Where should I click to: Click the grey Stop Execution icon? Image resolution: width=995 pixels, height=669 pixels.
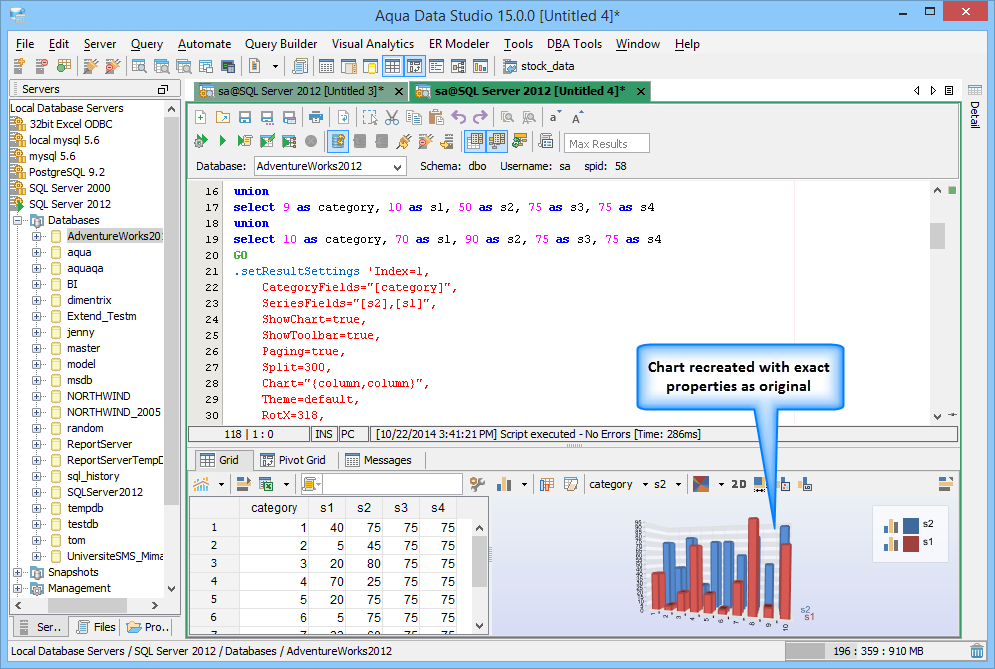point(310,141)
